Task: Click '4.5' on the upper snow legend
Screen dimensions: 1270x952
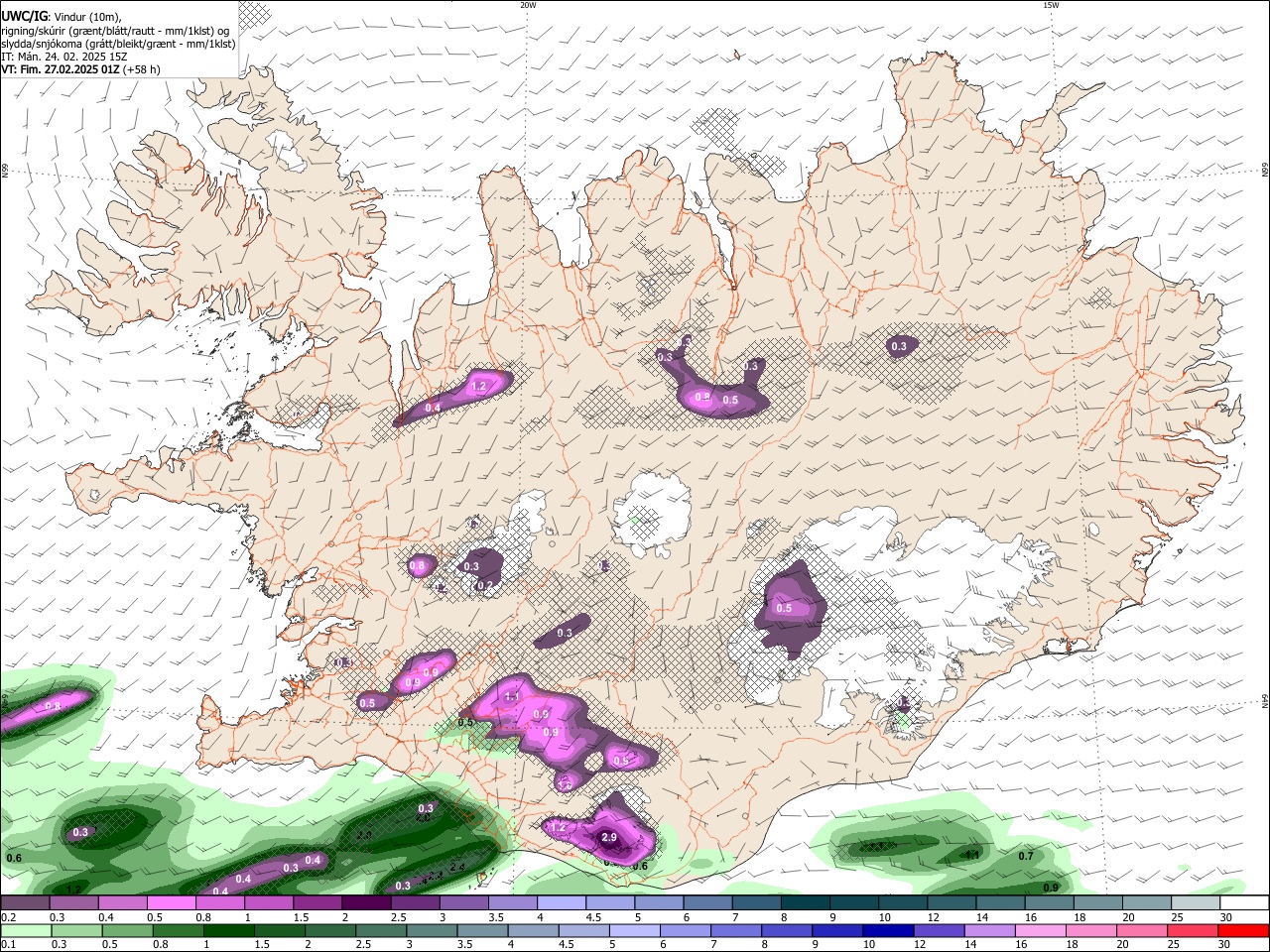Action: point(593,917)
